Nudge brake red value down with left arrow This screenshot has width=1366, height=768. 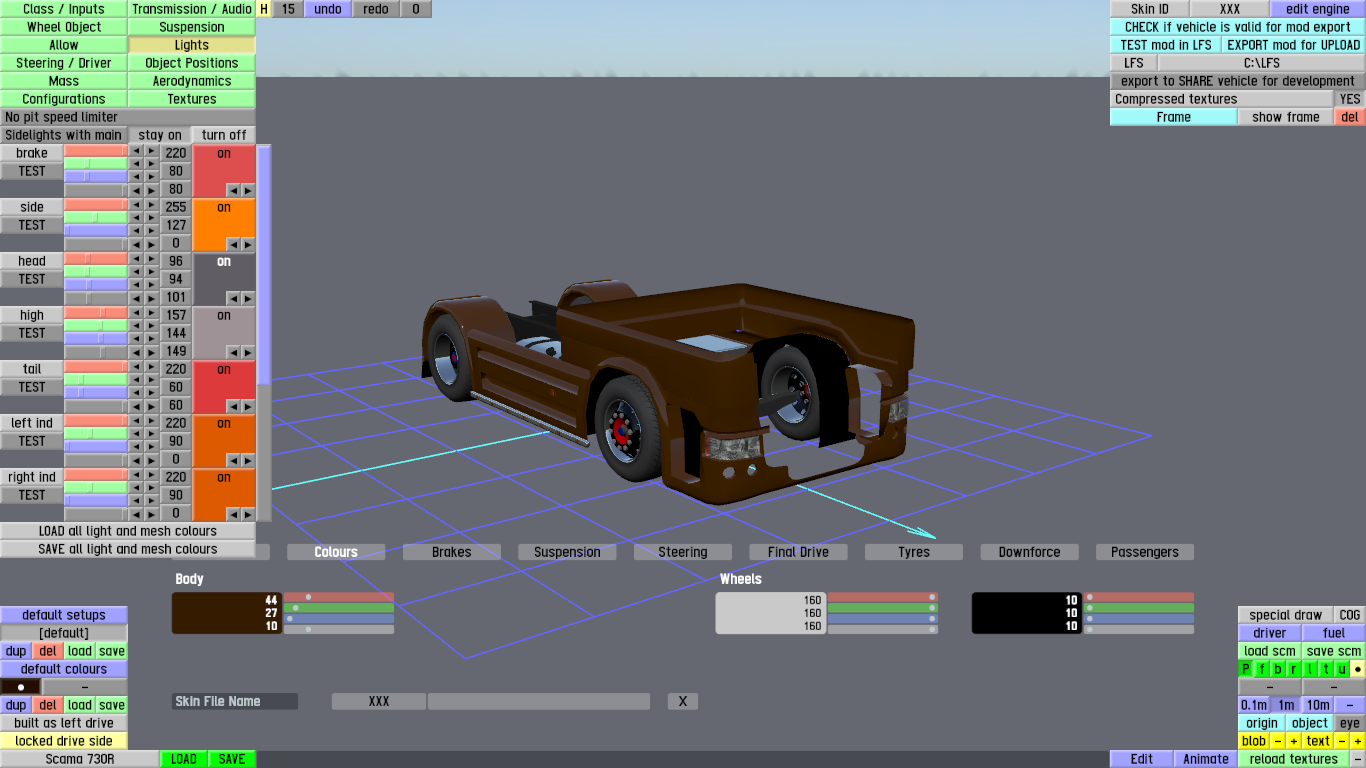[x=137, y=151]
